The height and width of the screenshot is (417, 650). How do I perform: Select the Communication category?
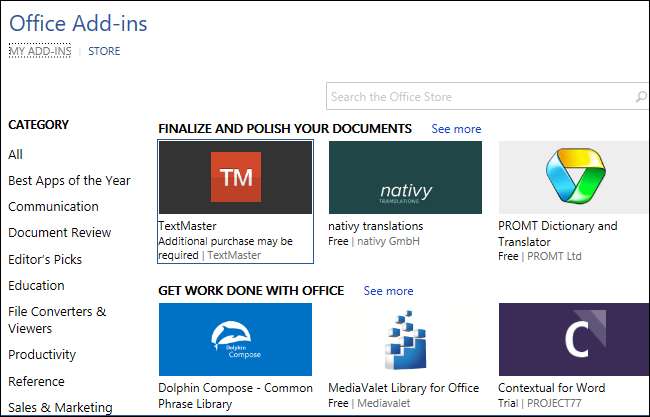click(53, 207)
